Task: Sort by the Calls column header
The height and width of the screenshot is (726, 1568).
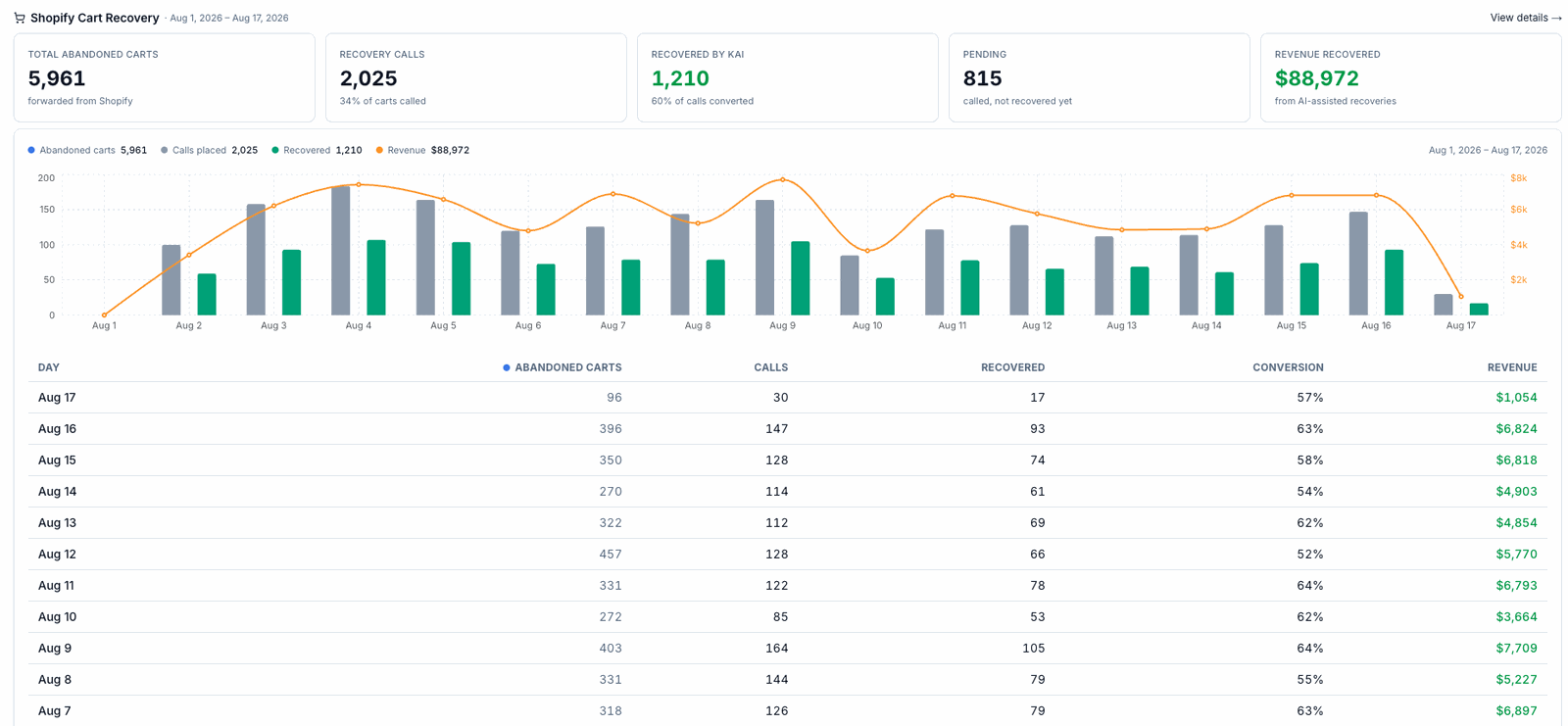Action: 771,367
